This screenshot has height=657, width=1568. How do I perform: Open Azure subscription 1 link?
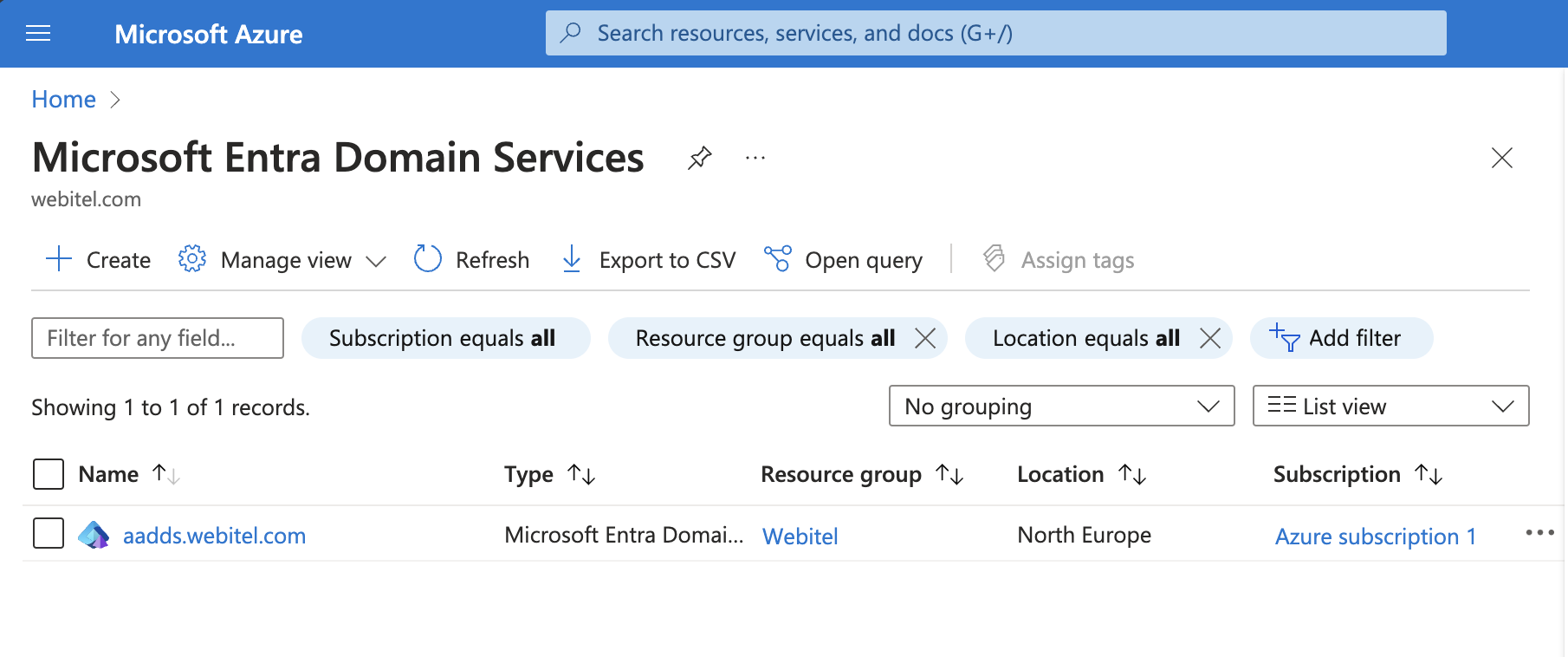tap(1375, 537)
